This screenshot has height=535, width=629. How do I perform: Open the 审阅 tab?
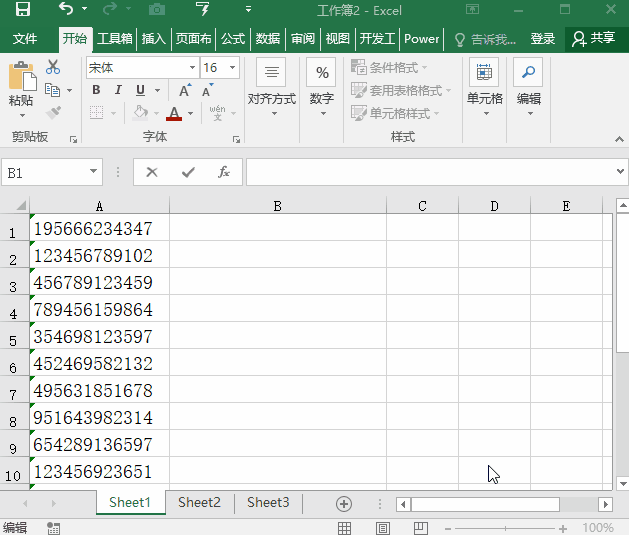click(303, 39)
